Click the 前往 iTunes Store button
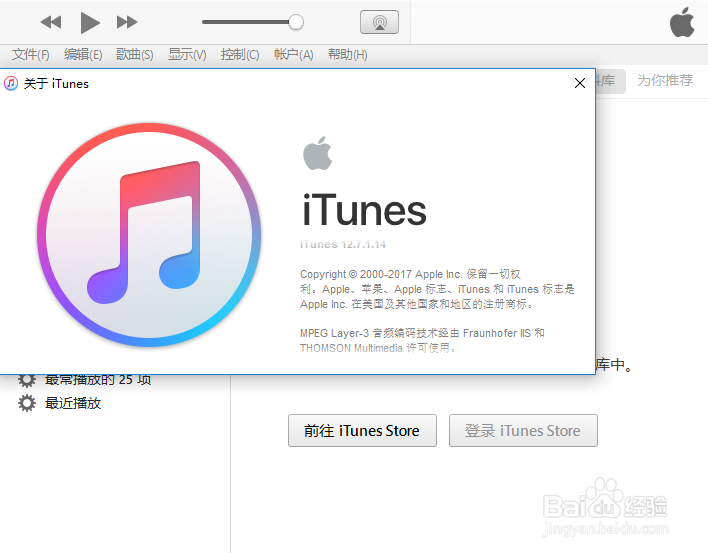The image size is (708, 553). (362, 431)
